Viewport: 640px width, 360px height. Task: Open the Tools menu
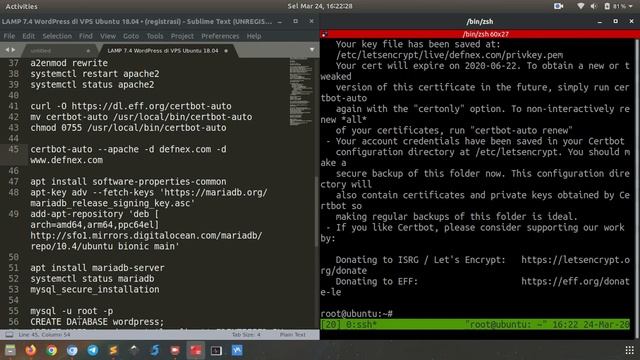coord(155,36)
